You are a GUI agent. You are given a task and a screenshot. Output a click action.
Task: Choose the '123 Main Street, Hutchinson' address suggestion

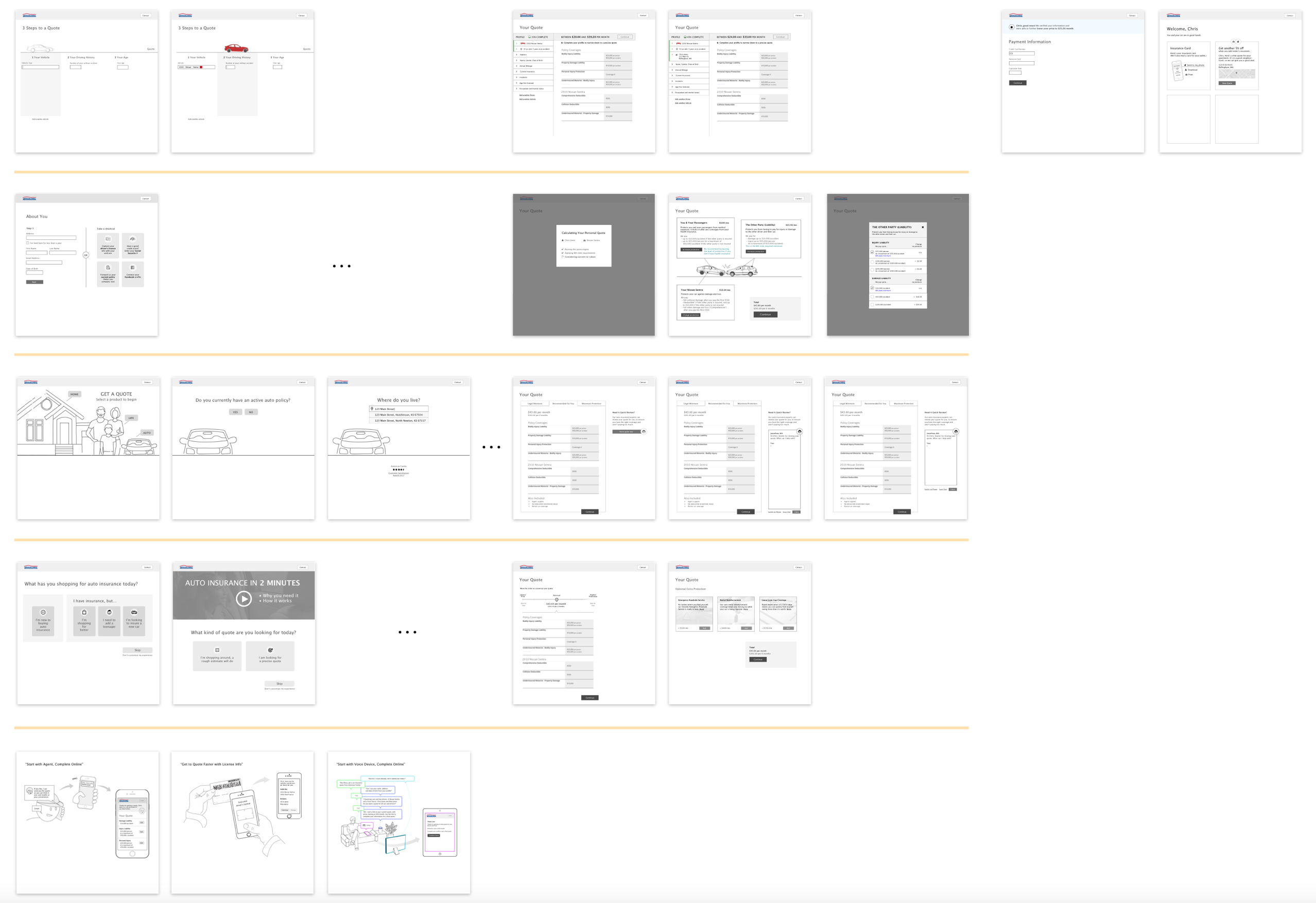pyautogui.click(x=399, y=415)
